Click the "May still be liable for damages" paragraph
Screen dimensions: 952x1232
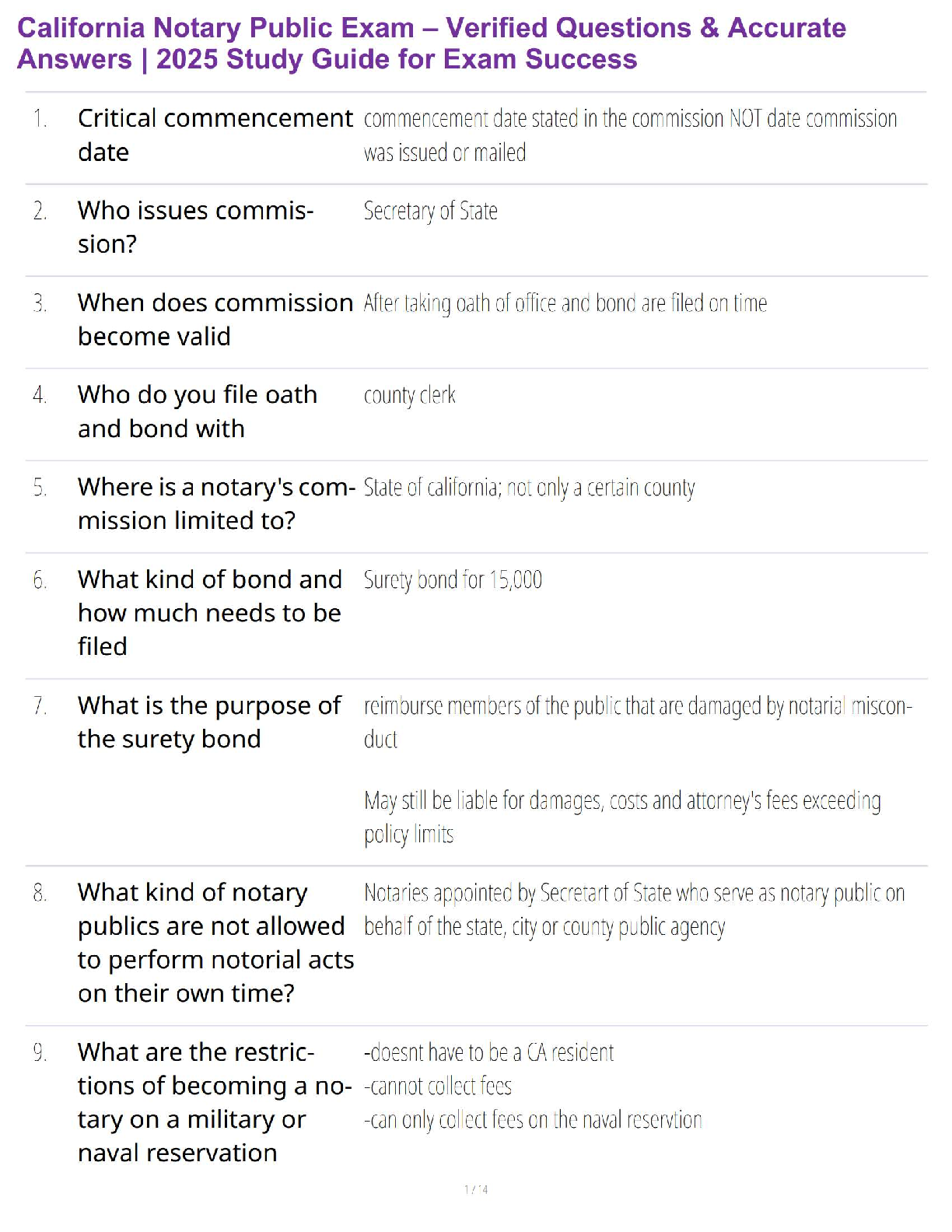(621, 817)
